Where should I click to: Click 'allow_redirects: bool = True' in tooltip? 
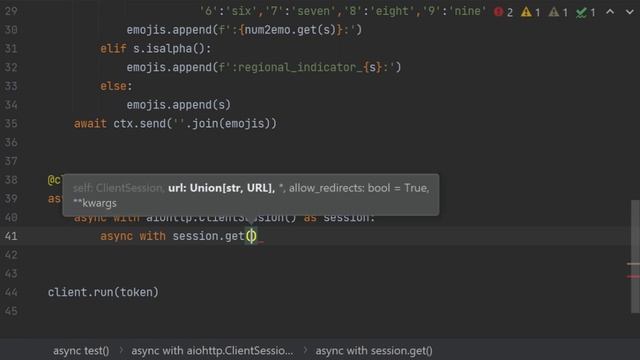click(359, 188)
